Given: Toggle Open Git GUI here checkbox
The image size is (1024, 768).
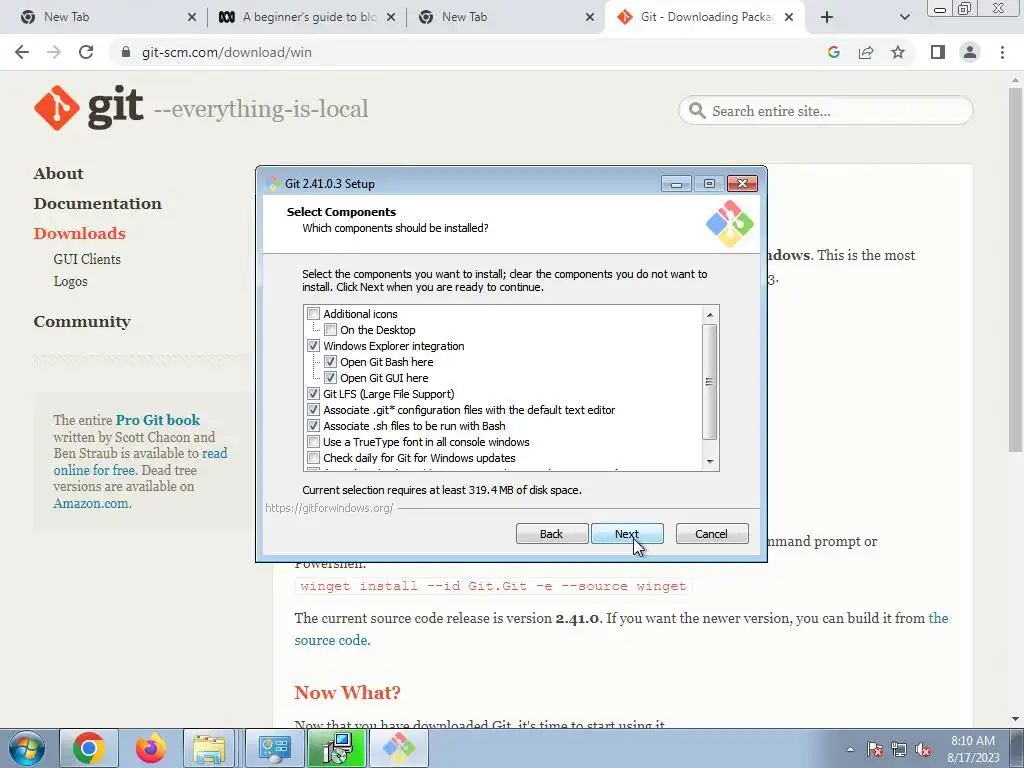Looking at the screenshot, I should [x=330, y=378].
